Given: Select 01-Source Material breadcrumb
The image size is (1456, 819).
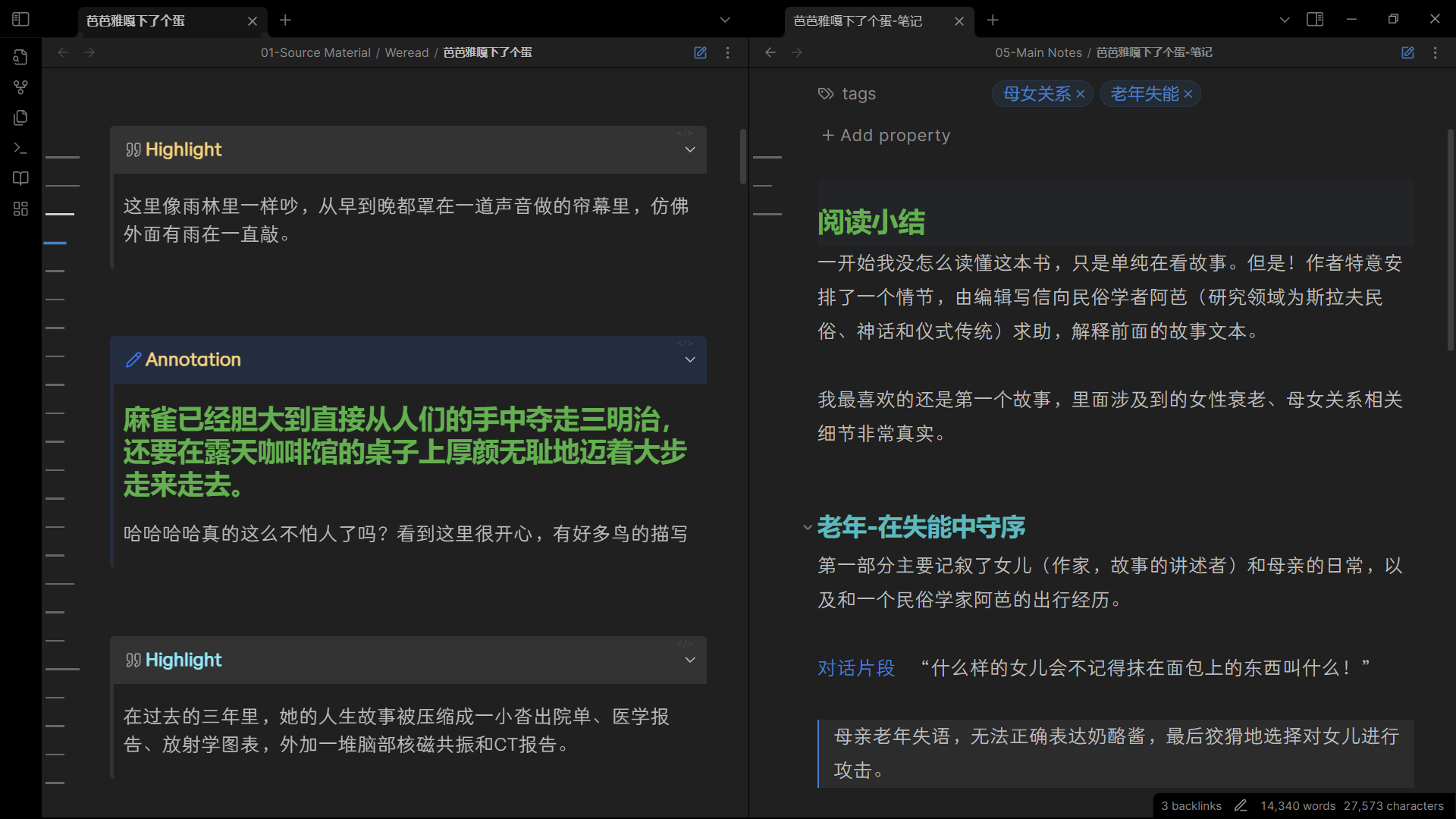Looking at the screenshot, I should 315,52.
